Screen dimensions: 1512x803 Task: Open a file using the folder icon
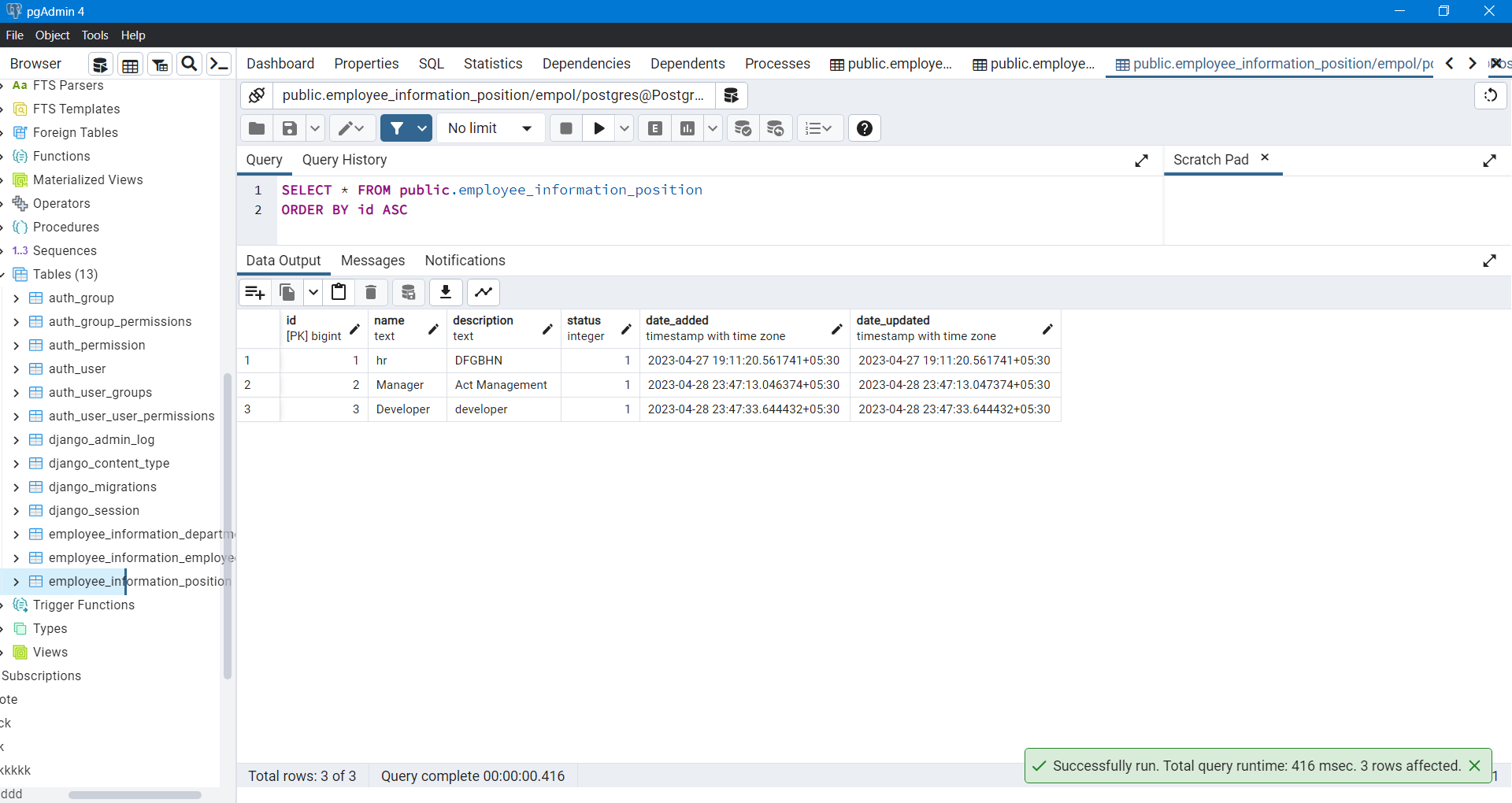click(256, 128)
